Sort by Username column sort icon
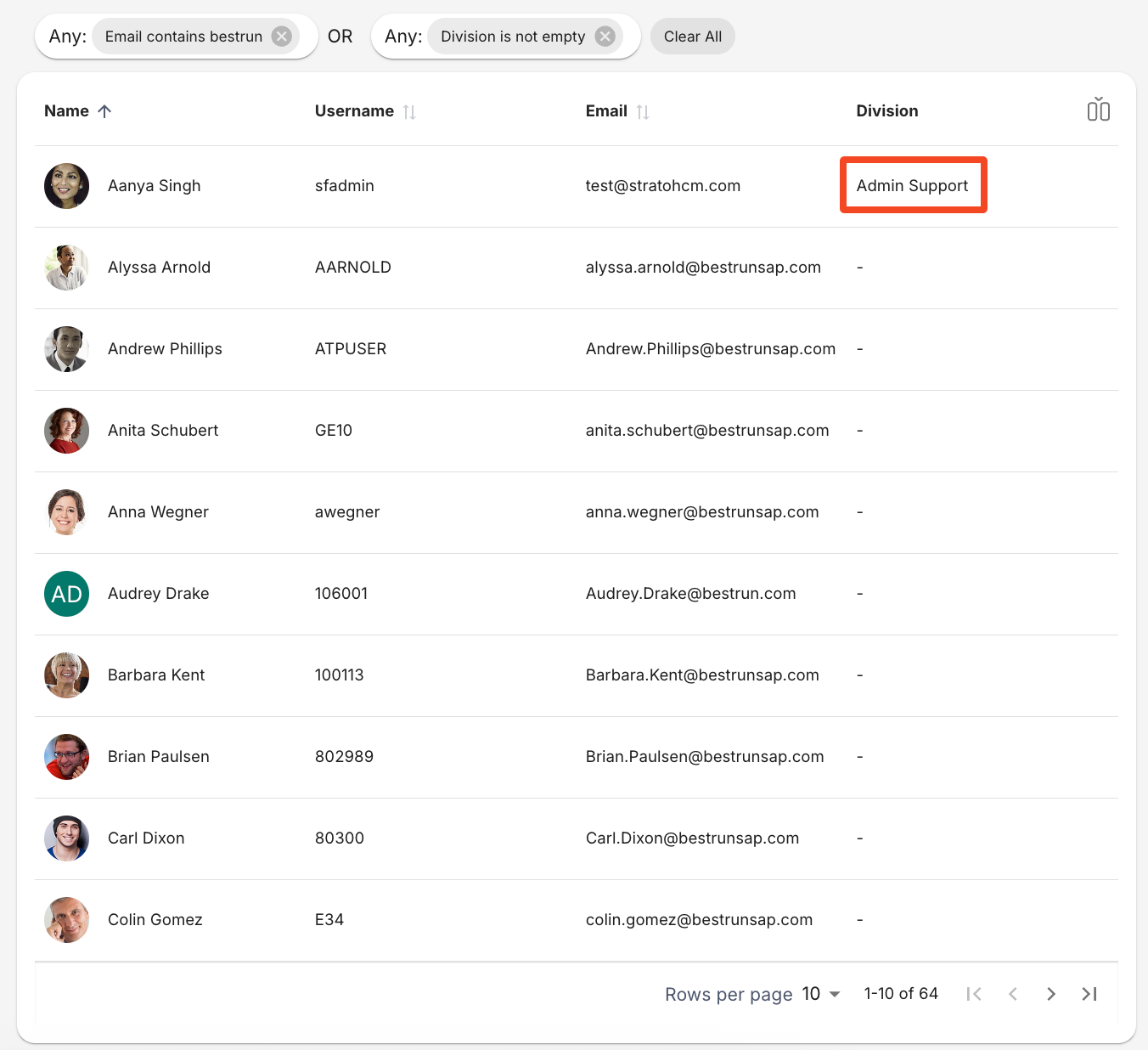 409,112
